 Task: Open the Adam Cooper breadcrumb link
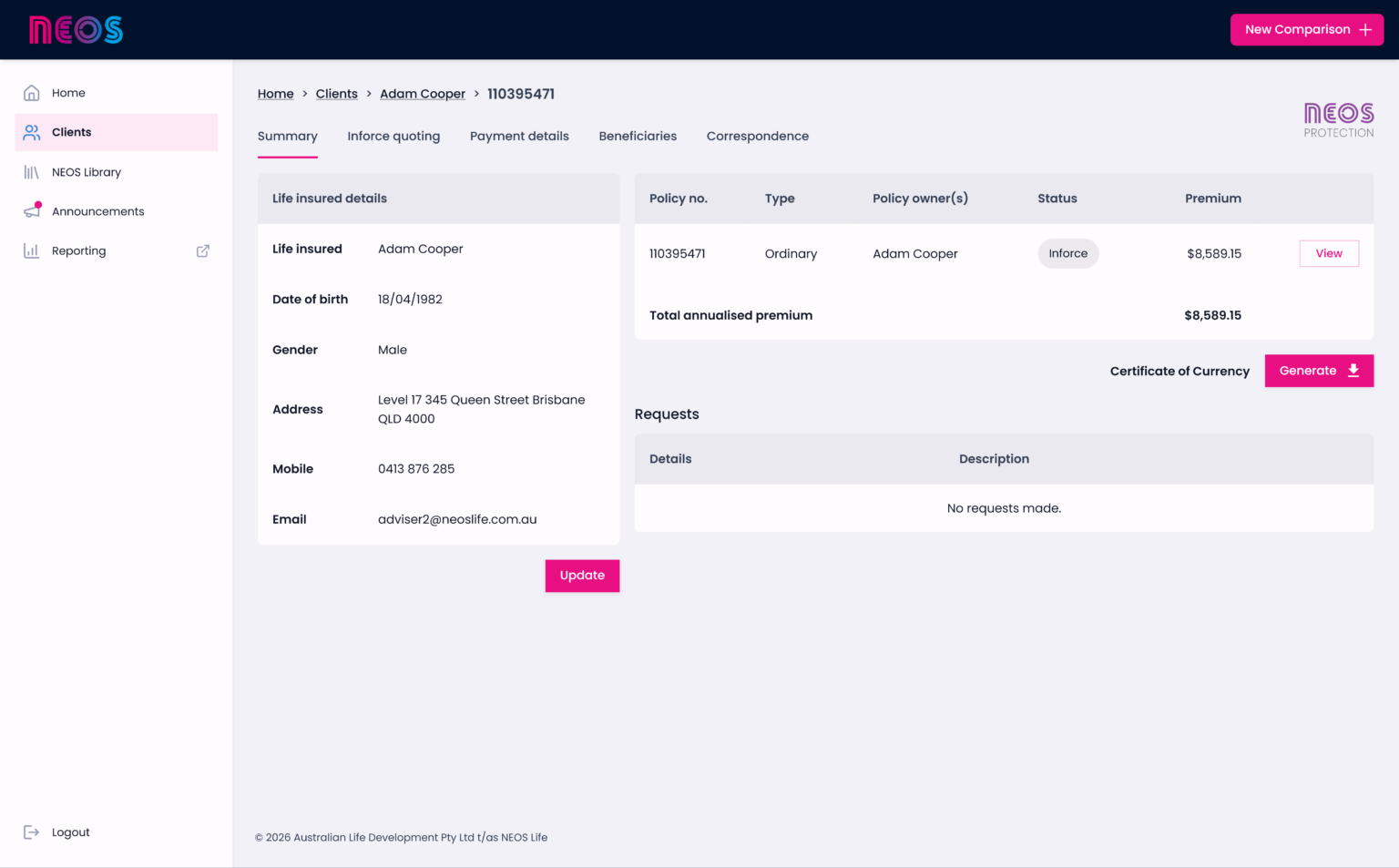tap(423, 94)
